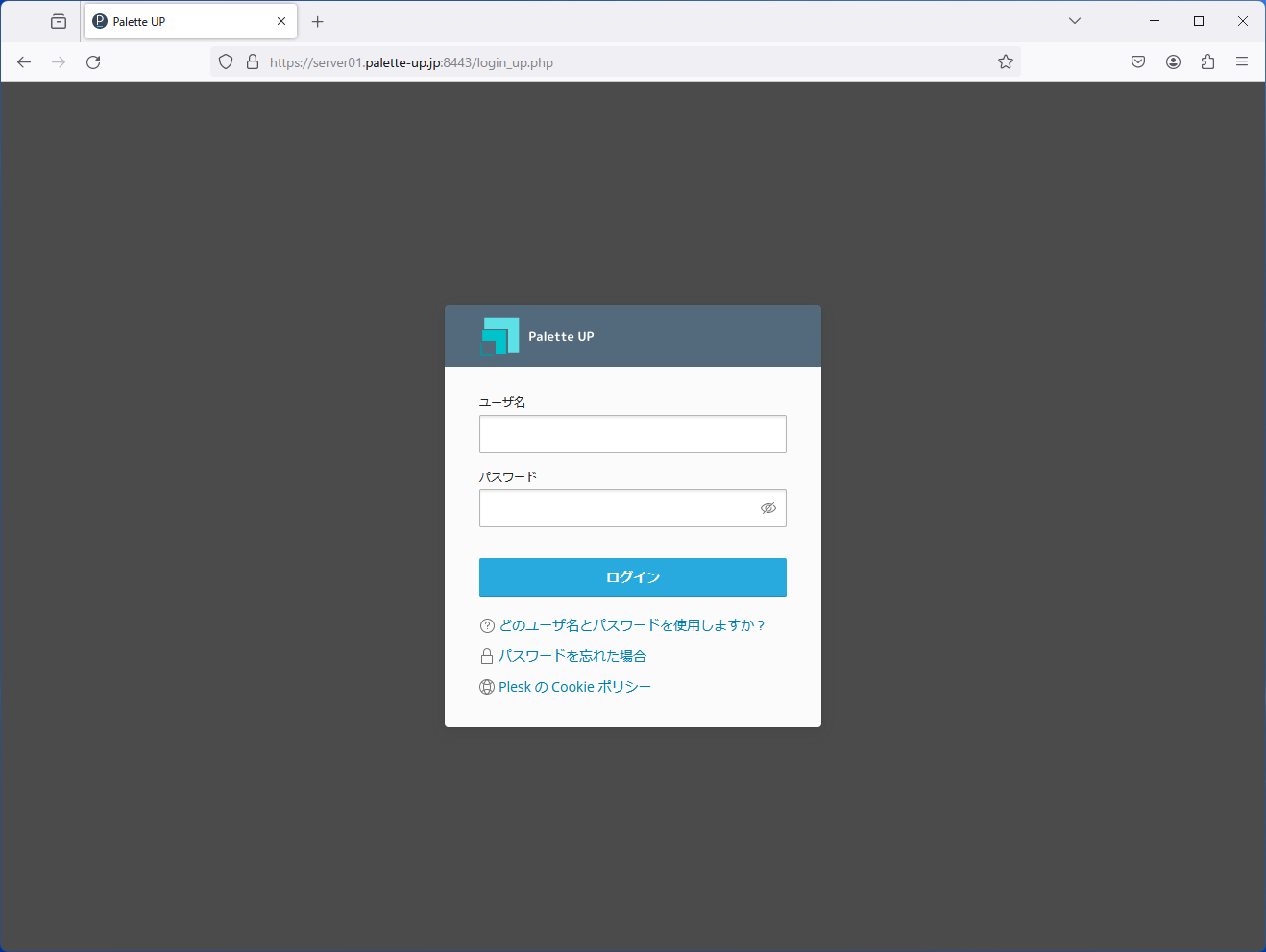Click the Palette UP header text
The image size is (1266, 952).
[x=561, y=336]
